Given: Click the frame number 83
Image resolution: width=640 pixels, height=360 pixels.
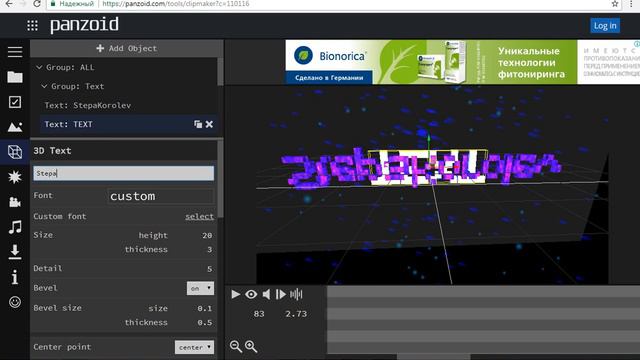Looking at the screenshot, I should tap(259, 314).
